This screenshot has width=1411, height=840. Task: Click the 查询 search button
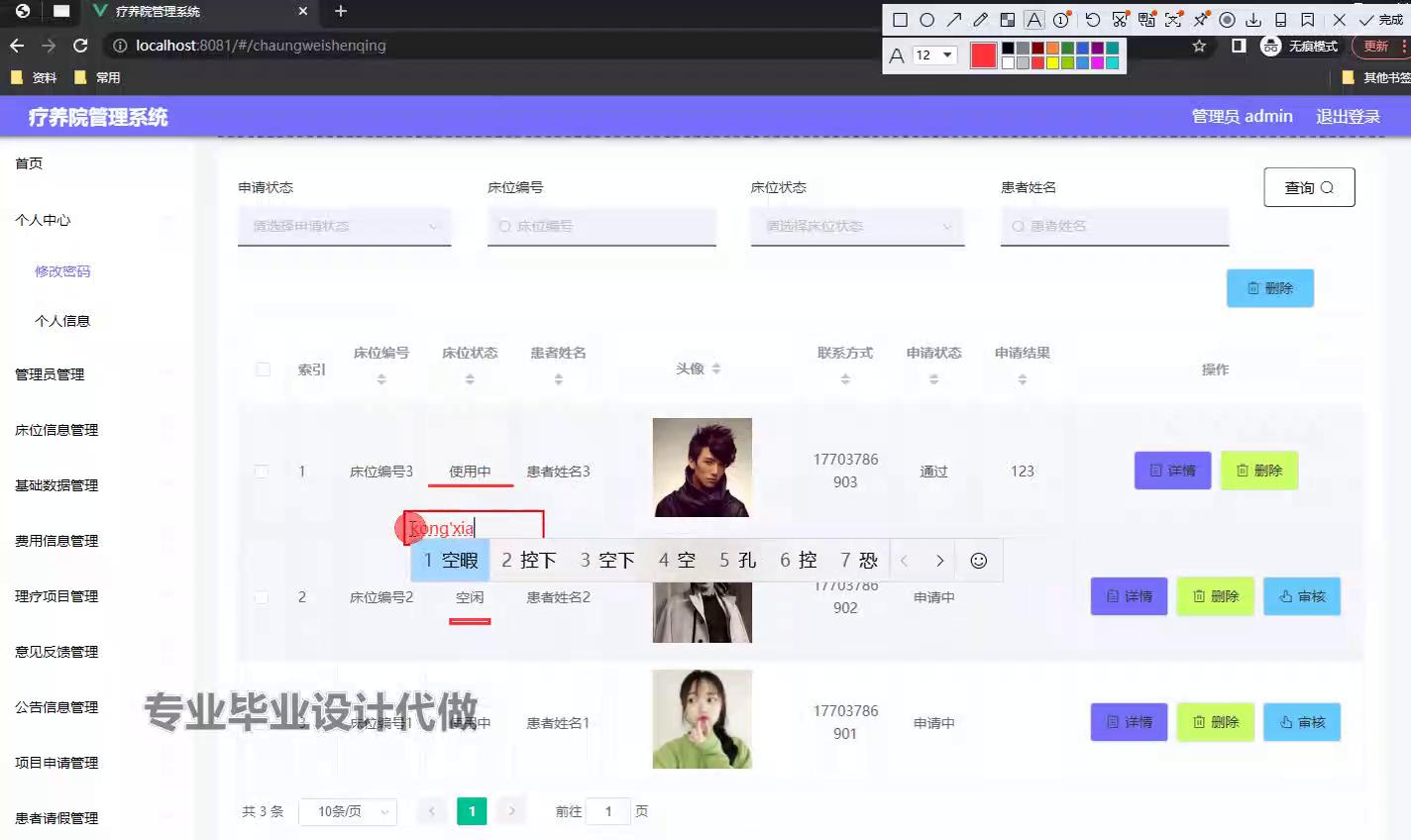point(1308,187)
